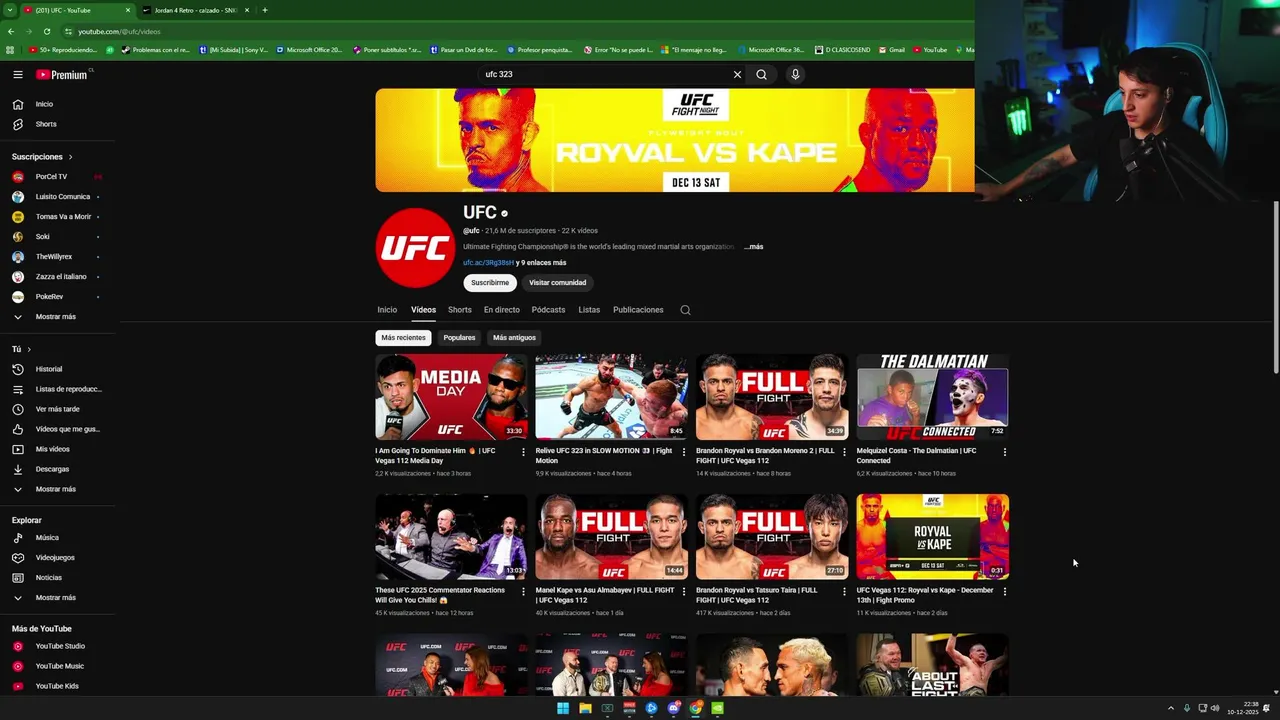Click the magnifier search button
Image resolution: width=1280 pixels, height=720 pixels.
(762, 74)
